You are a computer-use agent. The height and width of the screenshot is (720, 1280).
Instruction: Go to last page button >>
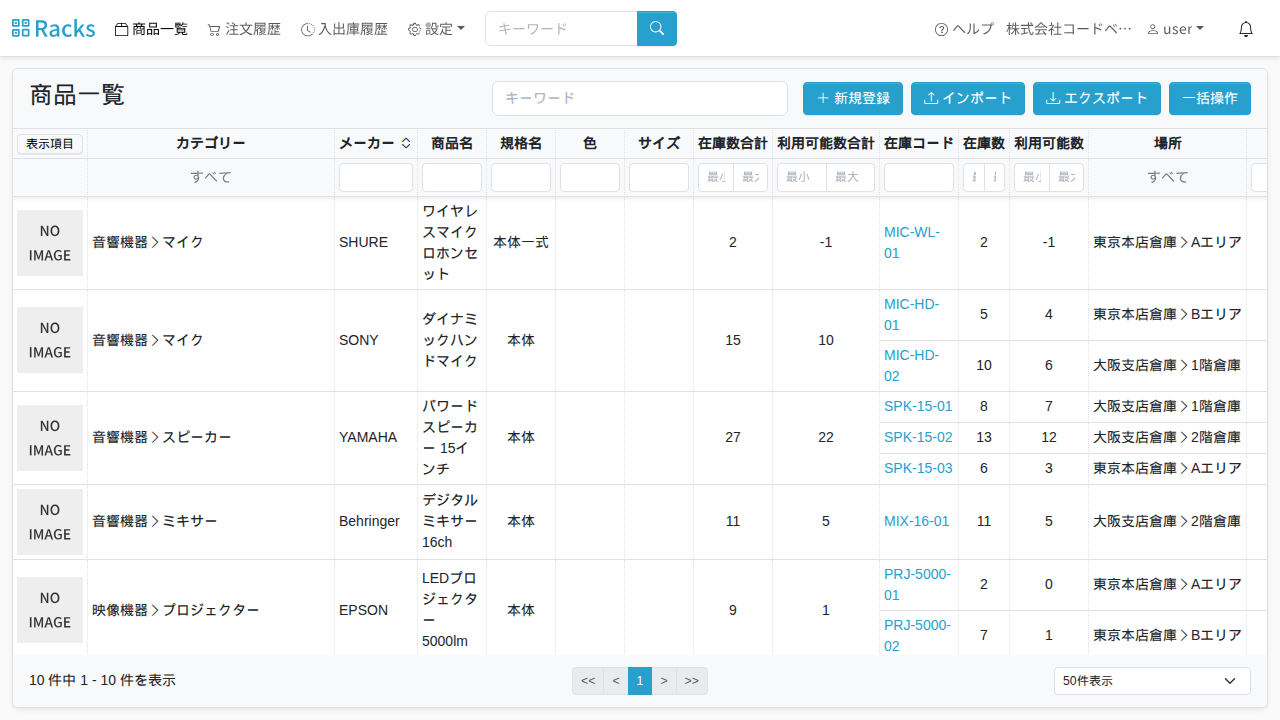pos(692,681)
